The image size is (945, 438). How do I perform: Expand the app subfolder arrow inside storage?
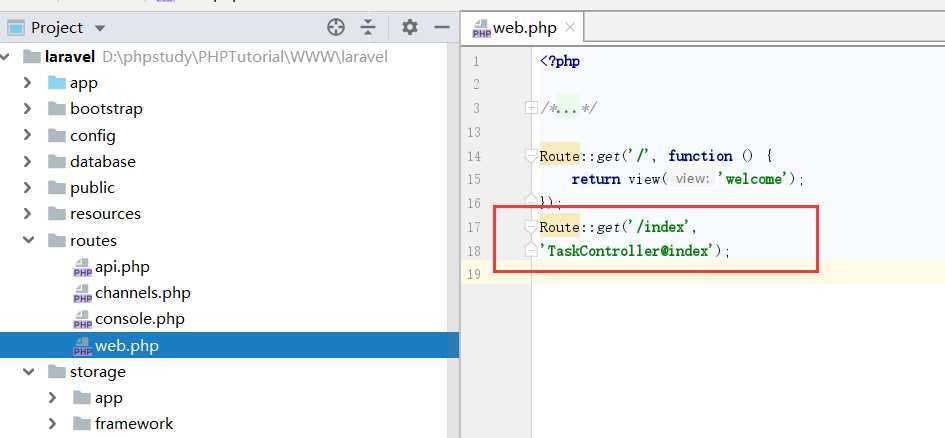pos(52,398)
